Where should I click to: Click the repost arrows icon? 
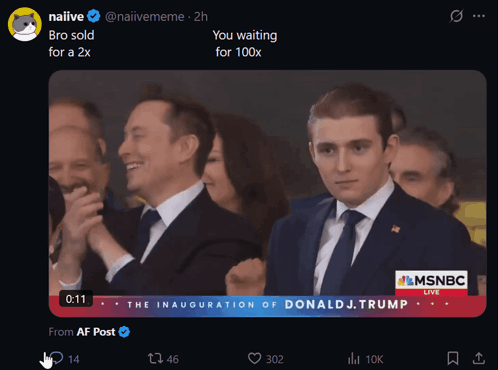coord(155,359)
